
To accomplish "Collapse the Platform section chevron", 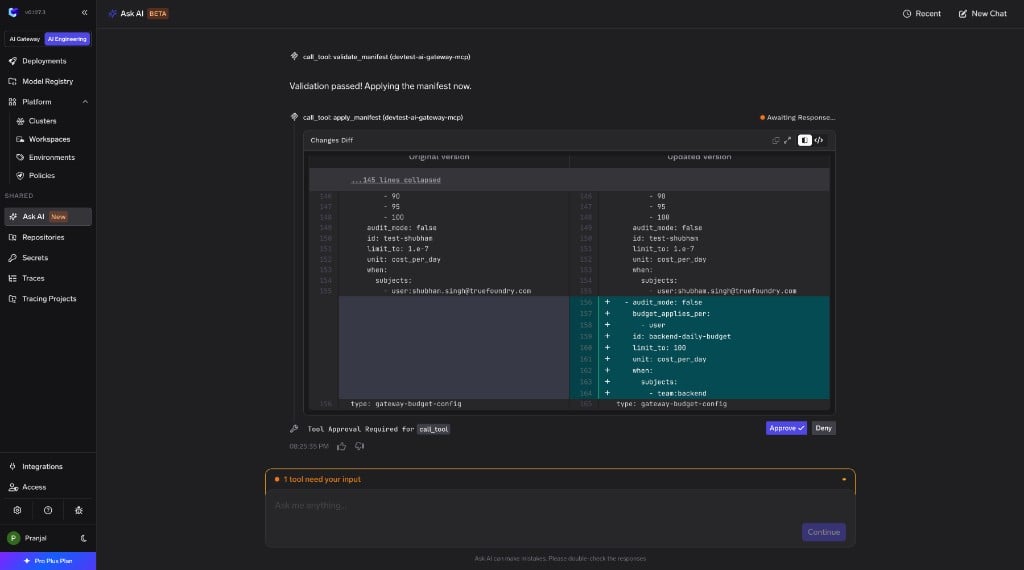I will click(x=85, y=102).
